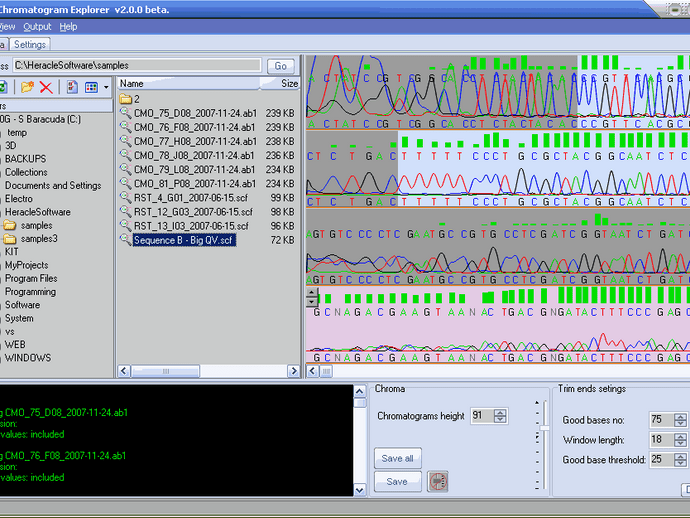The height and width of the screenshot is (518, 690).
Task: Switch to the Settings tab
Action: [30, 45]
